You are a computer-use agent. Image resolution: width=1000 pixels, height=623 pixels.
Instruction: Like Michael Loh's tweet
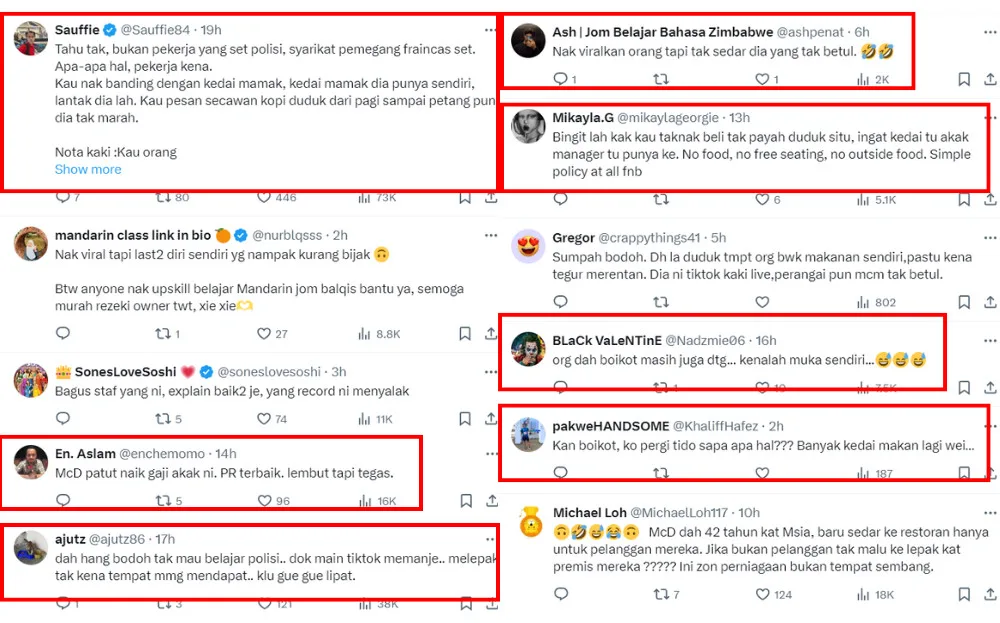pos(762,595)
